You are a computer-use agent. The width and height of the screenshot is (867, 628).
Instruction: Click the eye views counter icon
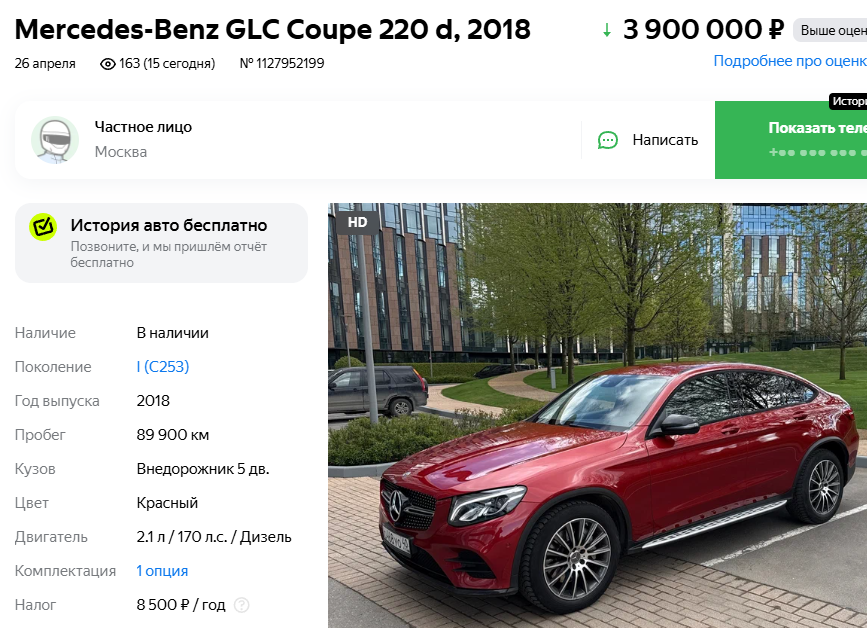107,64
